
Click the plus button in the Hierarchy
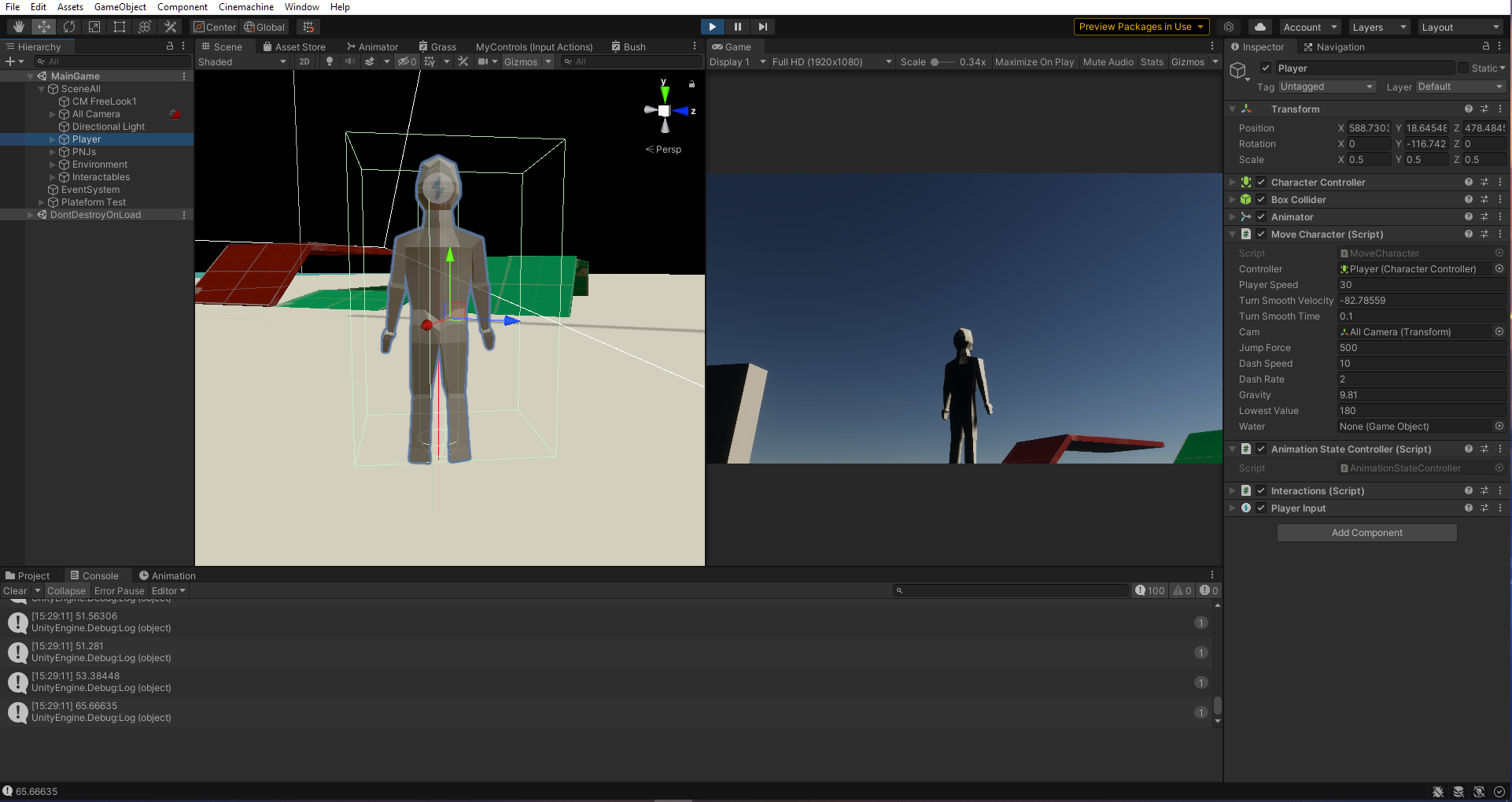point(9,61)
